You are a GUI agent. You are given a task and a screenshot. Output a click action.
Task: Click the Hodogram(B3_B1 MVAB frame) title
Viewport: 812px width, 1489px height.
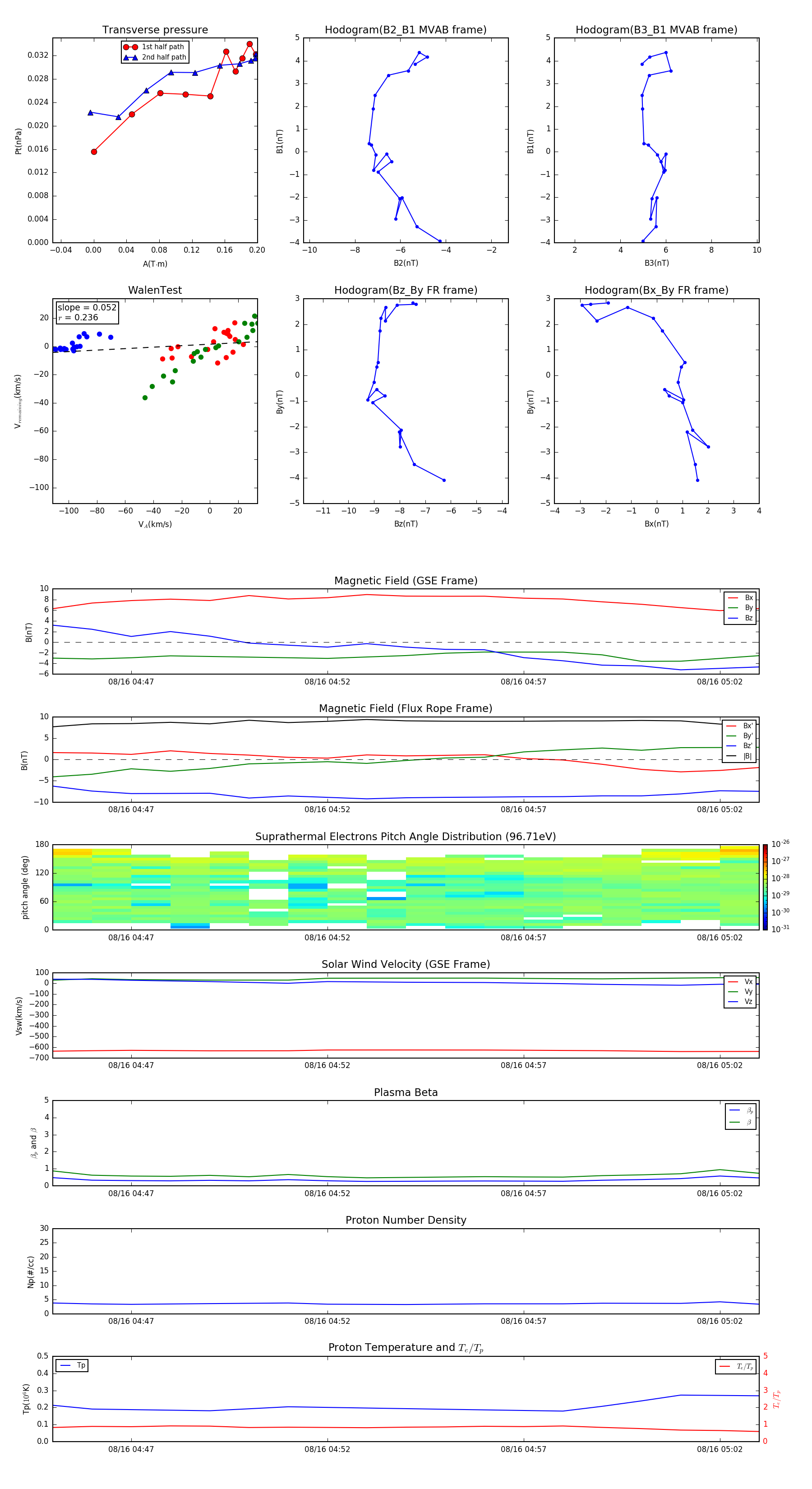[x=656, y=30]
